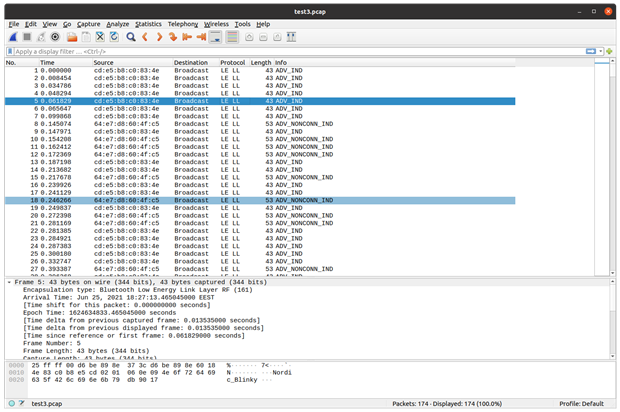Viewport: 620px width, 412px height.
Task: Click the Source column header
Action: point(104,62)
